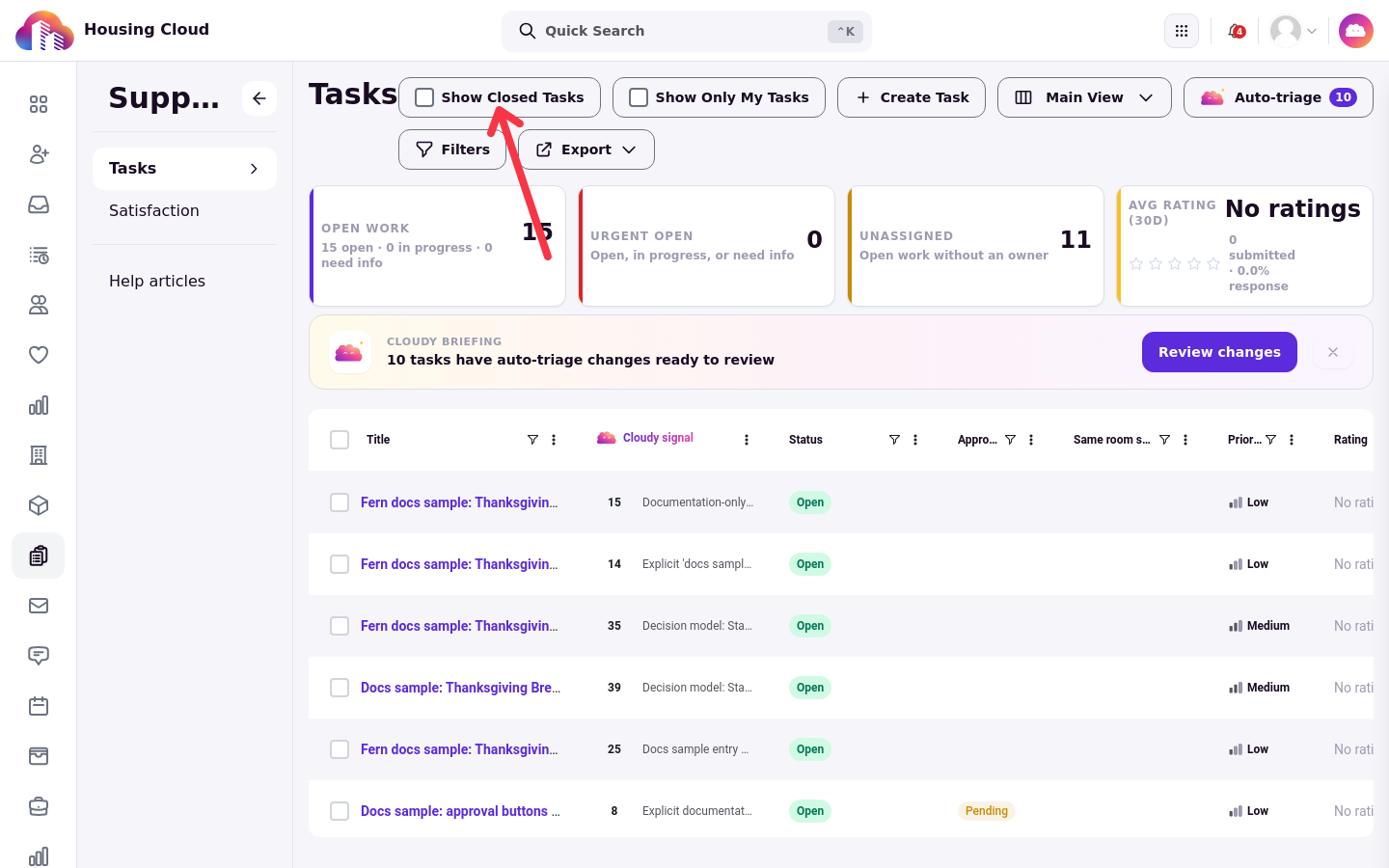Click the briefcase icon in the sidebar
The image size is (1389, 868).
pyautogui.click(x=39, y=806)
